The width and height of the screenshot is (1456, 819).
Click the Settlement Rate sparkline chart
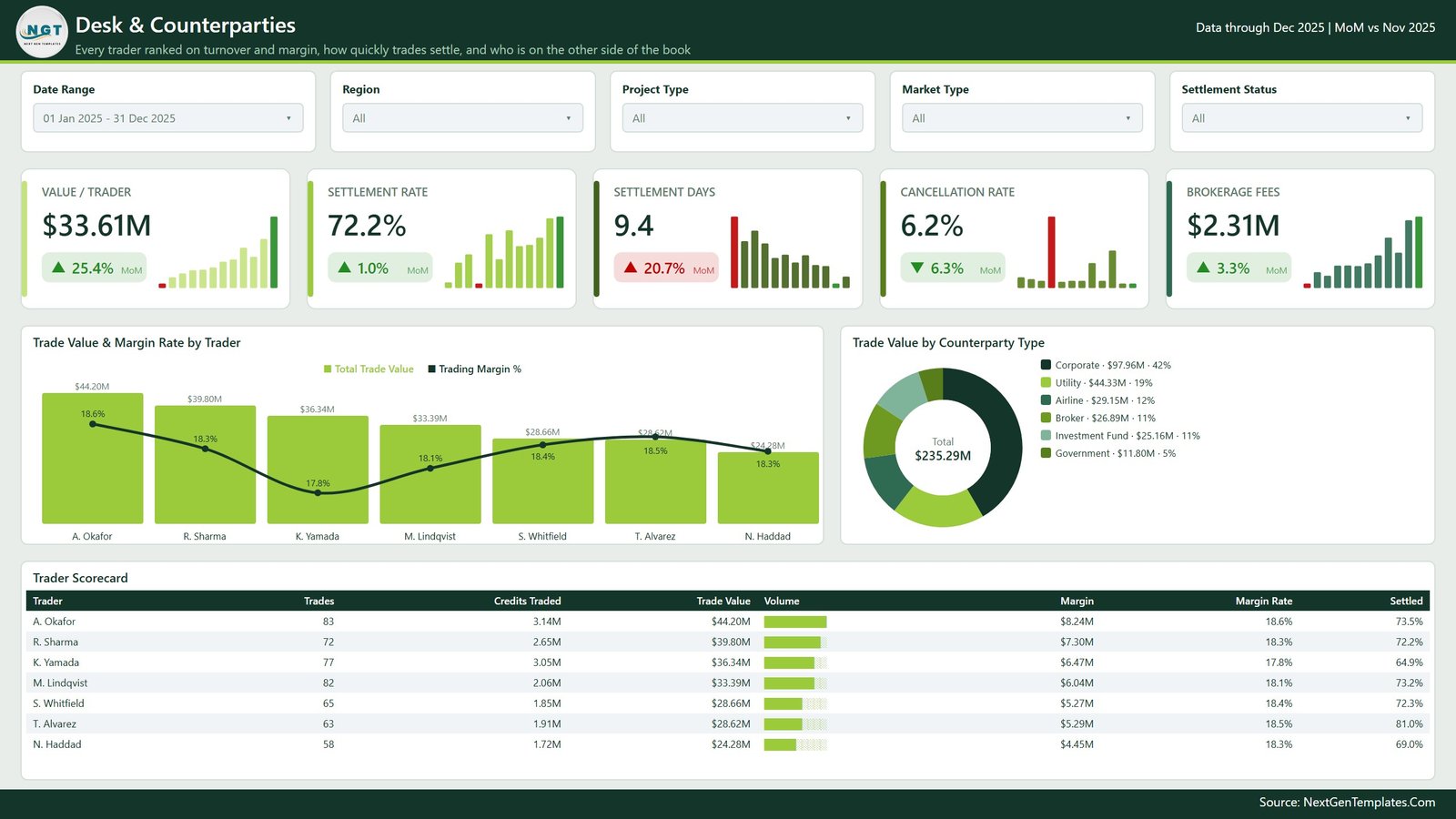click(x=504, y=253)
